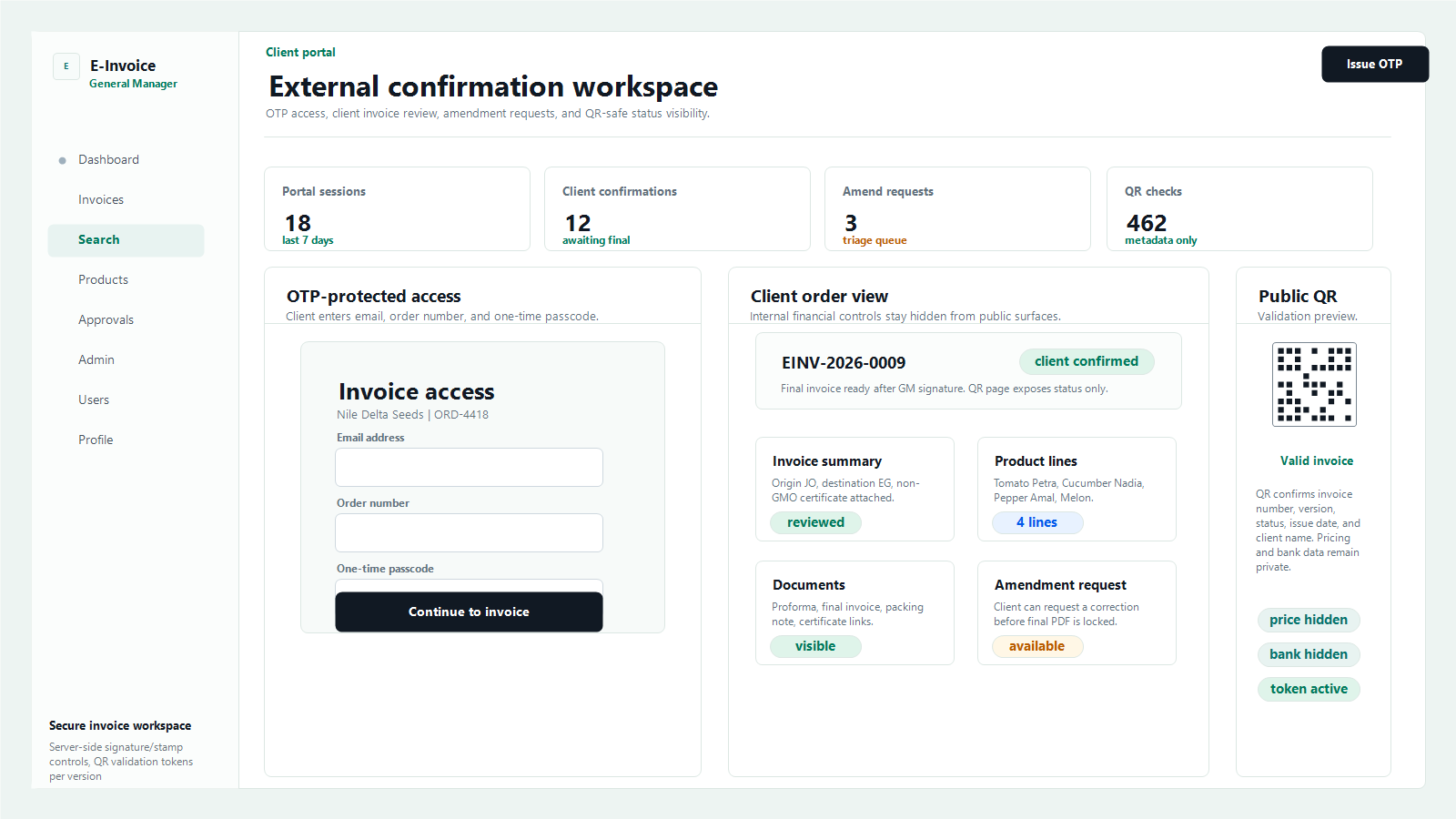Click the visible badge under Documents
The image size is (1456, 819).
815,646
